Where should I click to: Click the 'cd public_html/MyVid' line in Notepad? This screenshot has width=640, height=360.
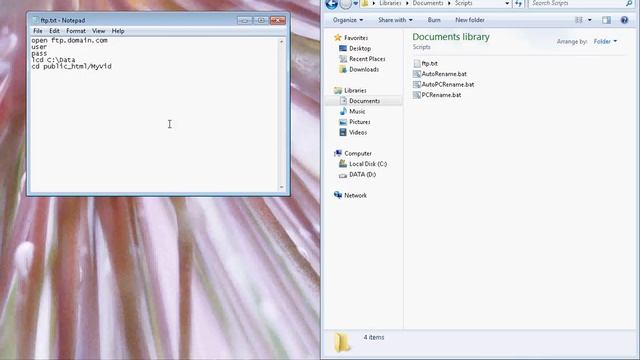point(71,66)
